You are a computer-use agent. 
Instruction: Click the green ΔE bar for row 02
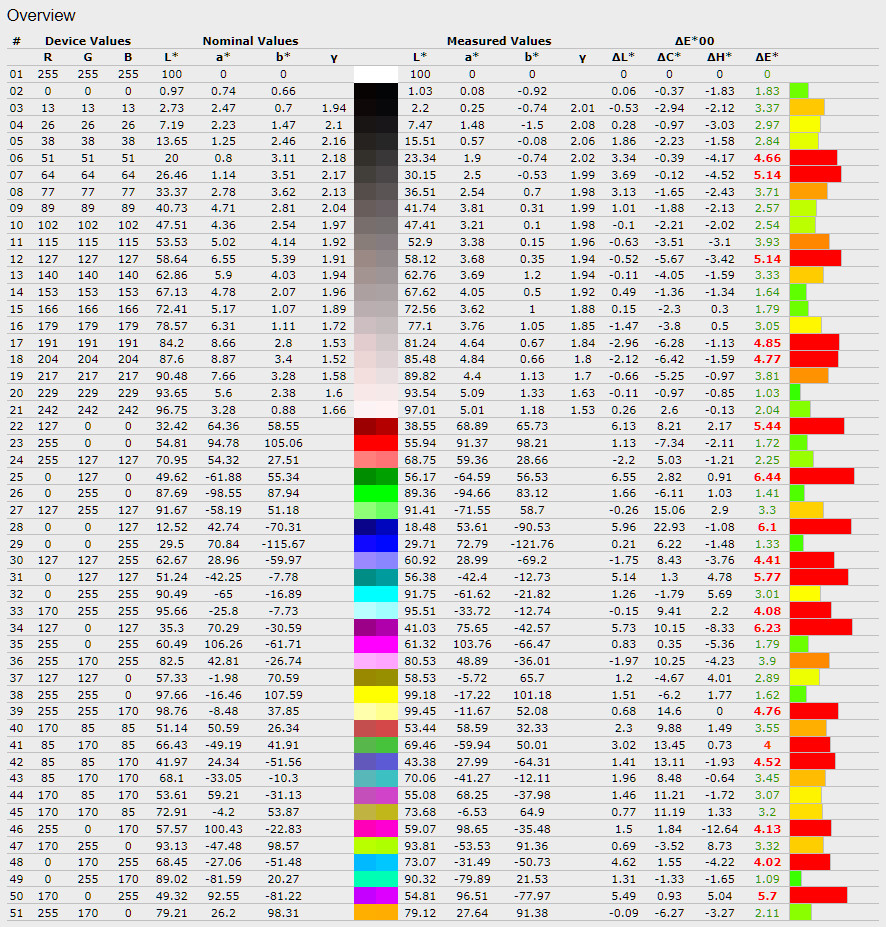click(x=798, y=91)
